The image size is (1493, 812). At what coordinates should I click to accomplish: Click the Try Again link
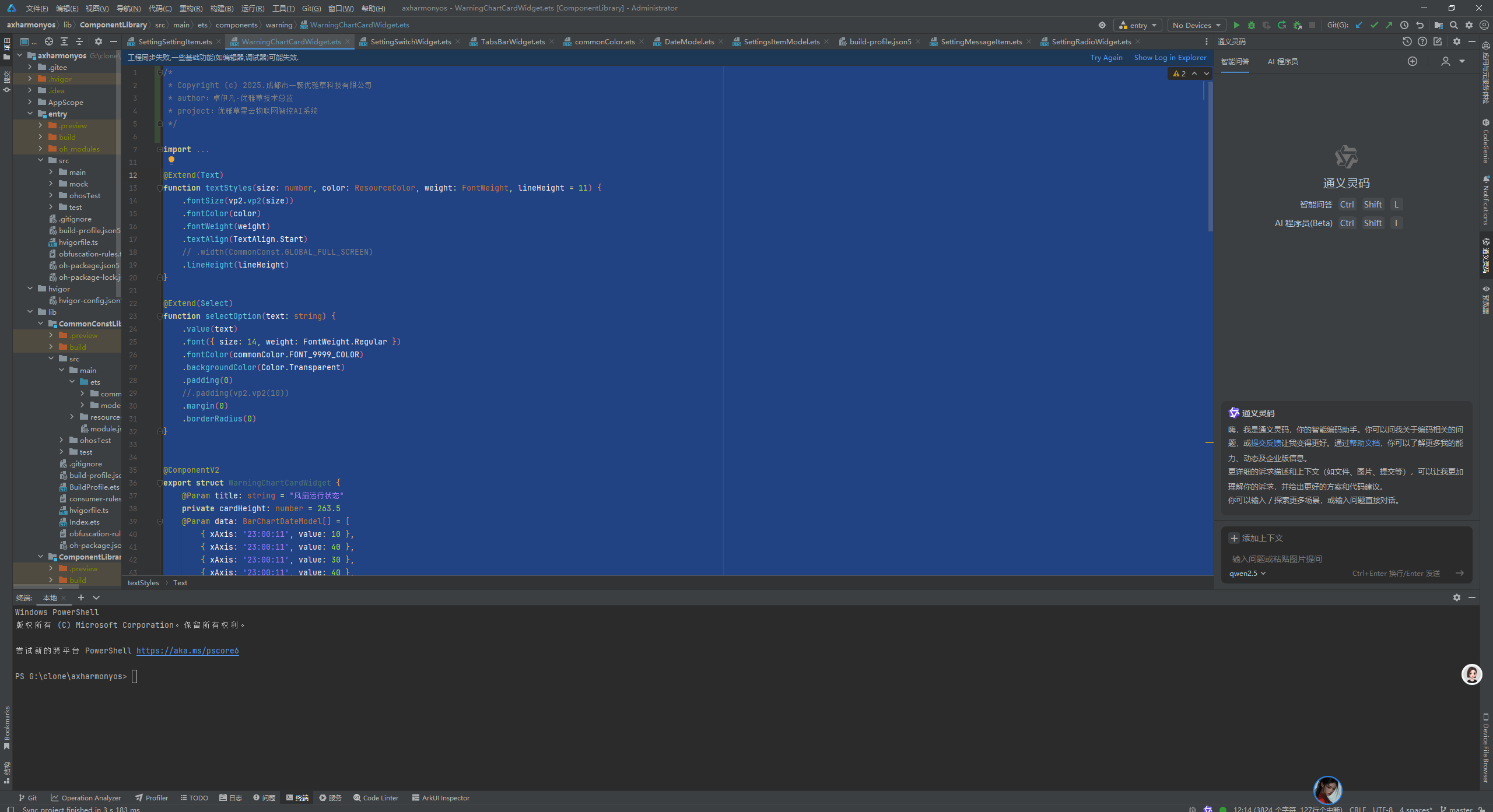[1106, 57]
